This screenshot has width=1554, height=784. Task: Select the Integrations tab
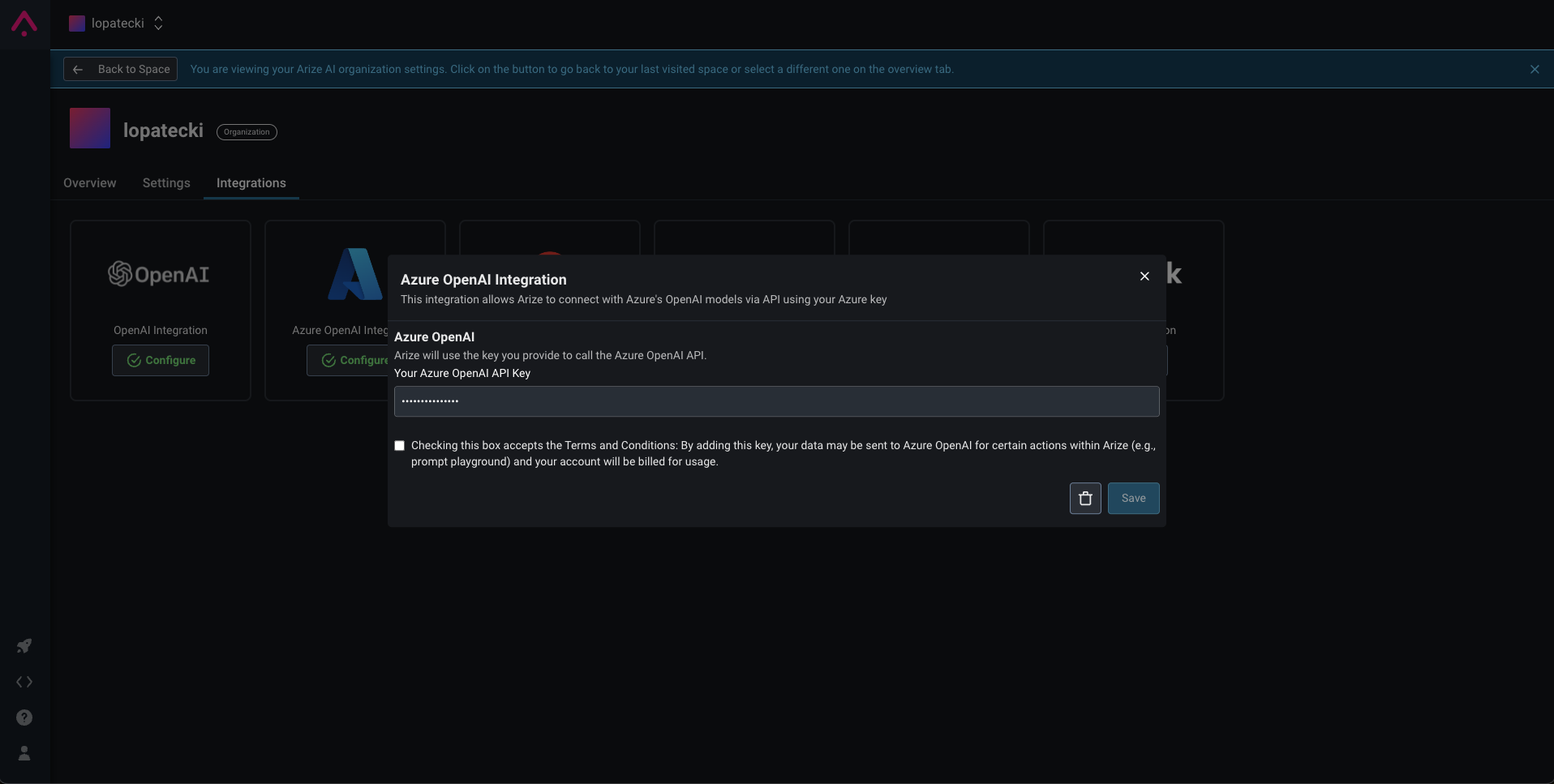(251, 183)
